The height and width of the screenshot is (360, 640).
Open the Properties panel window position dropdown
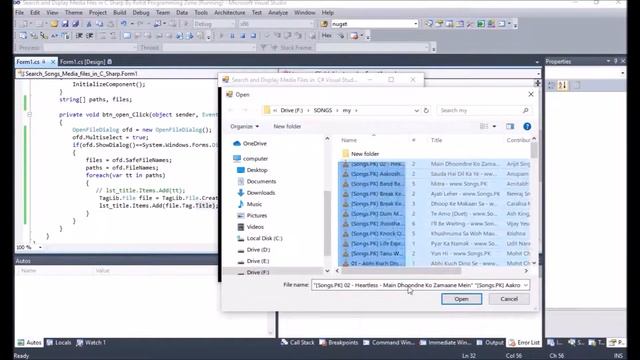pyautogui.click(x=608, y=61)
